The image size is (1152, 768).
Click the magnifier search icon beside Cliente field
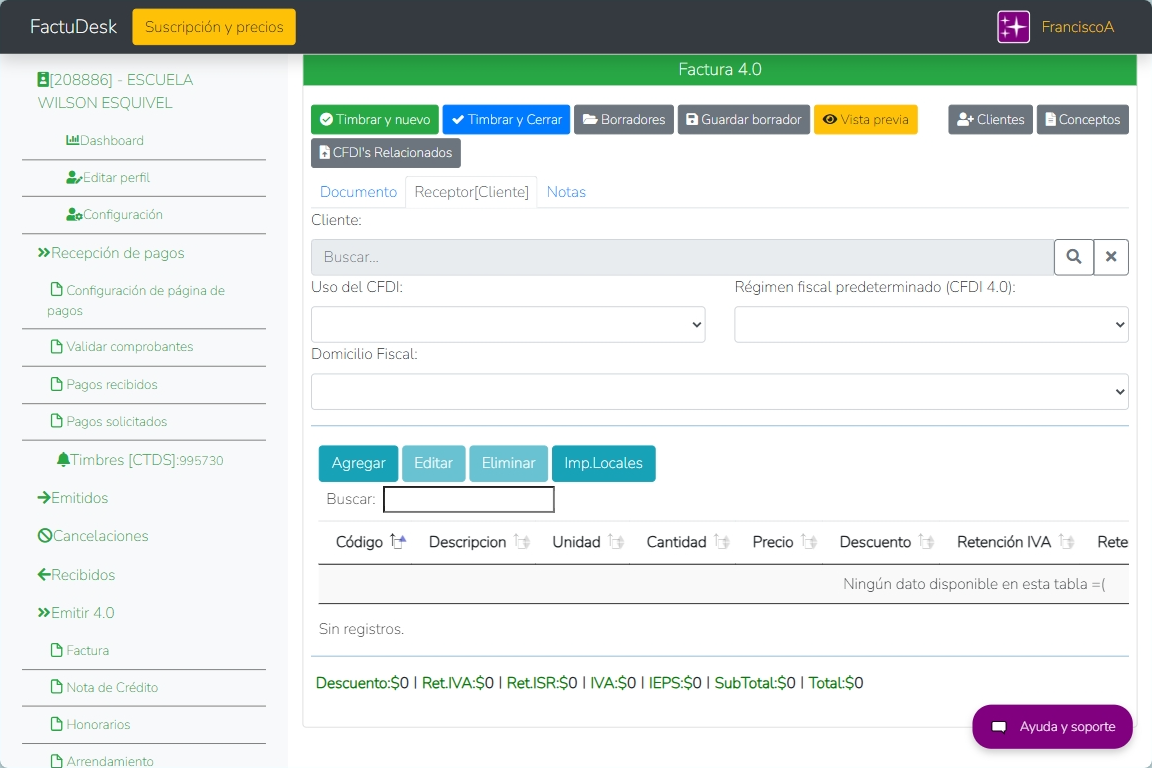[1073, 257]
